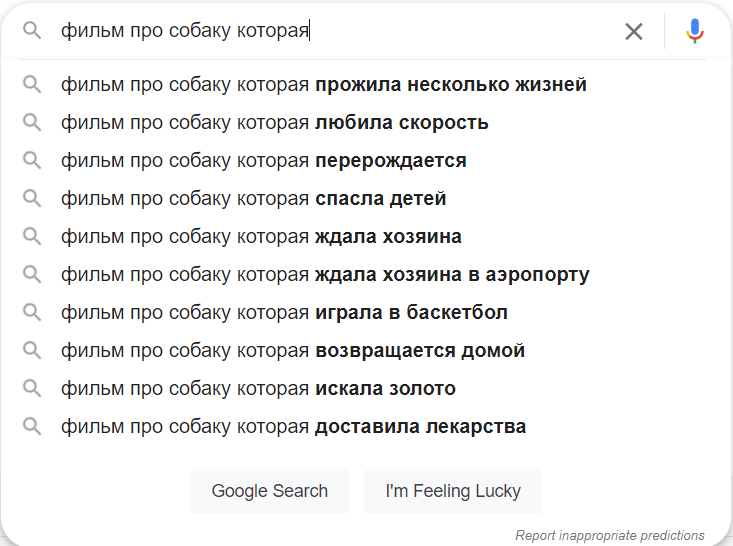Viewport: 733px width, 546px height.
Task: Choose suggestion 'ждала хозяина в аэропорту'
Action: pyautogui.click(x=324, y=275)
